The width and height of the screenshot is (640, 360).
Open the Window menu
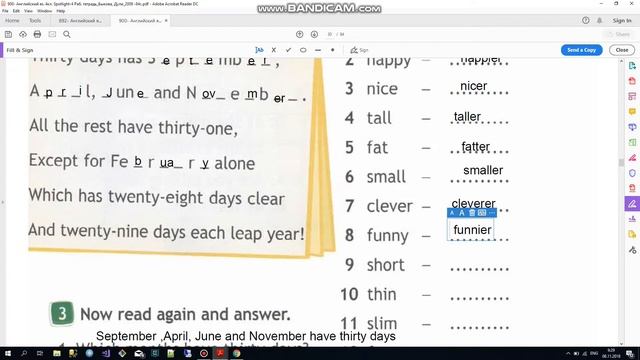[44, 11]
